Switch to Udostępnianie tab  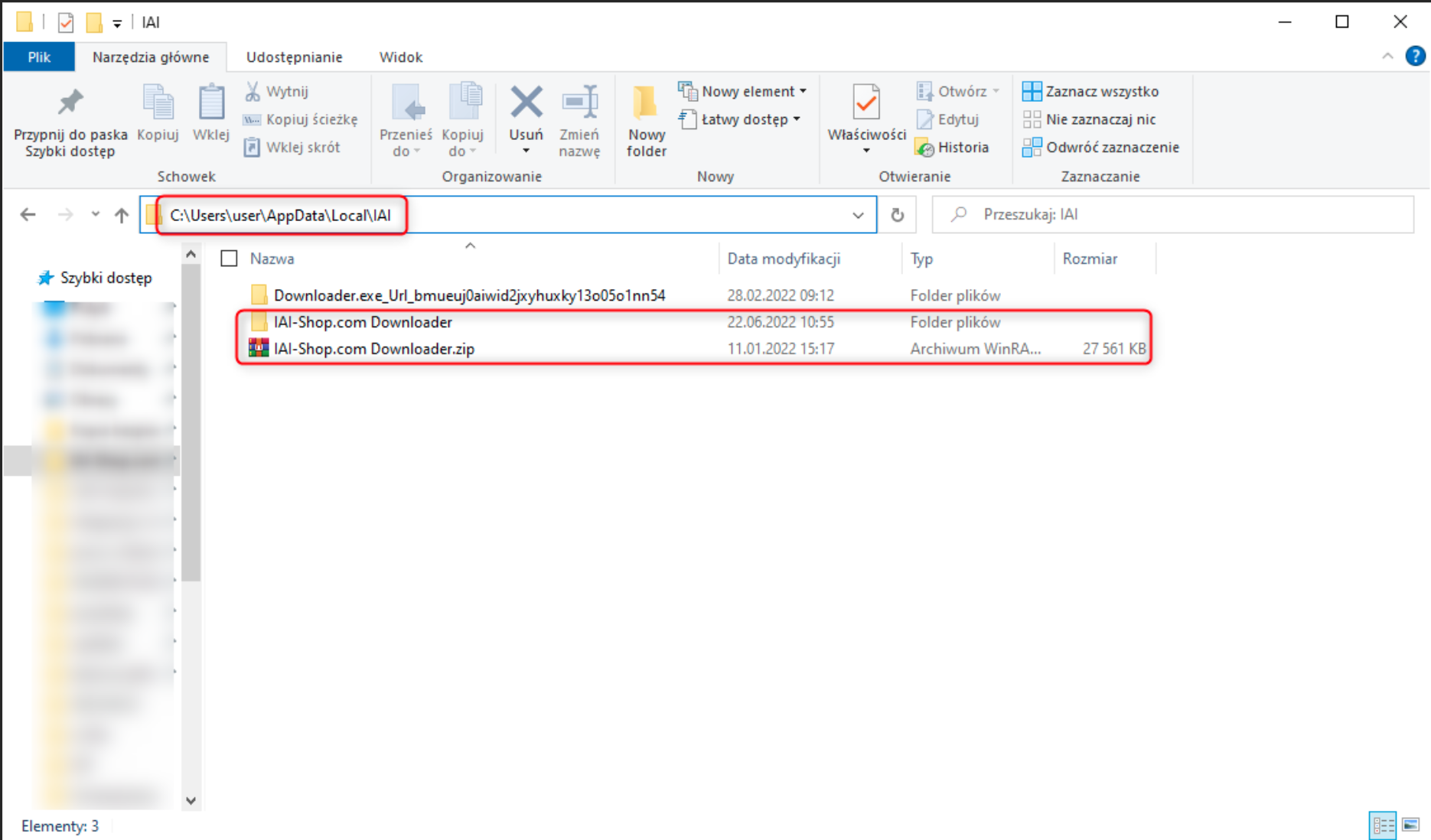[x=294, y=57]
